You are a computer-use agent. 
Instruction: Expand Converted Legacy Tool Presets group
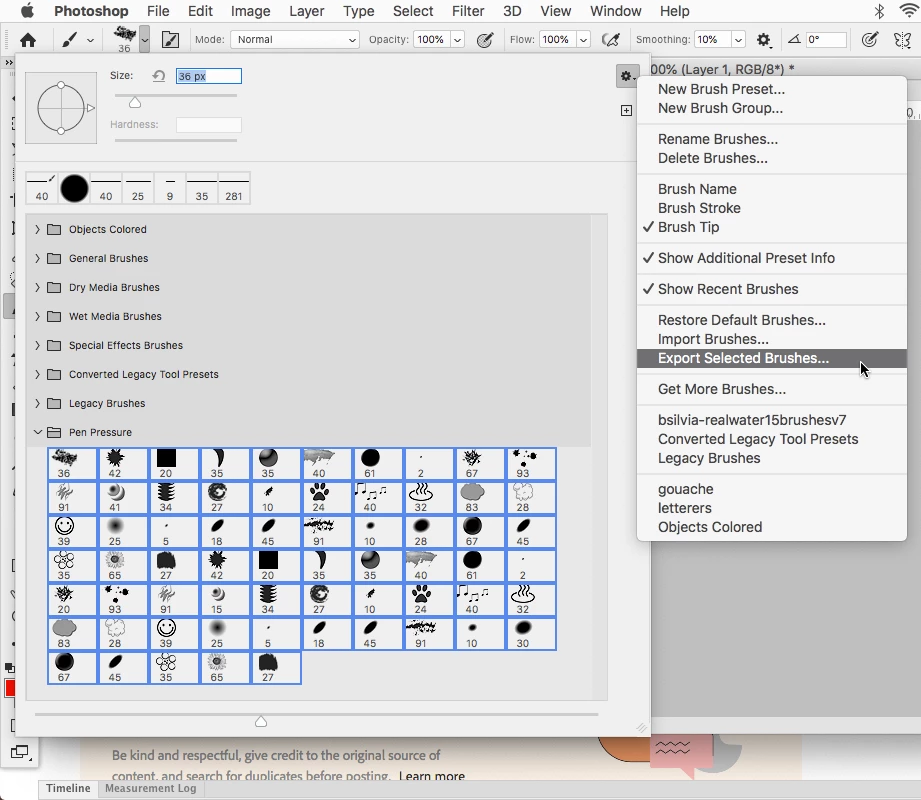coord(38,374)
